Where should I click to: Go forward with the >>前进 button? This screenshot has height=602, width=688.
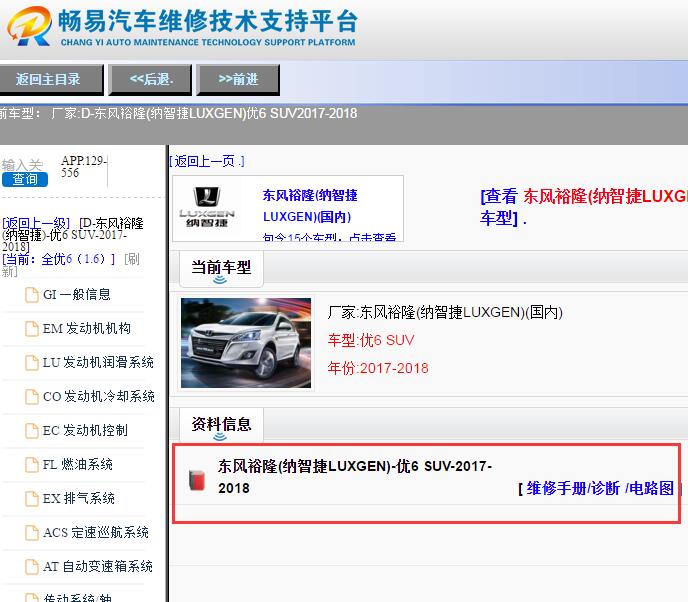[238, 79]
